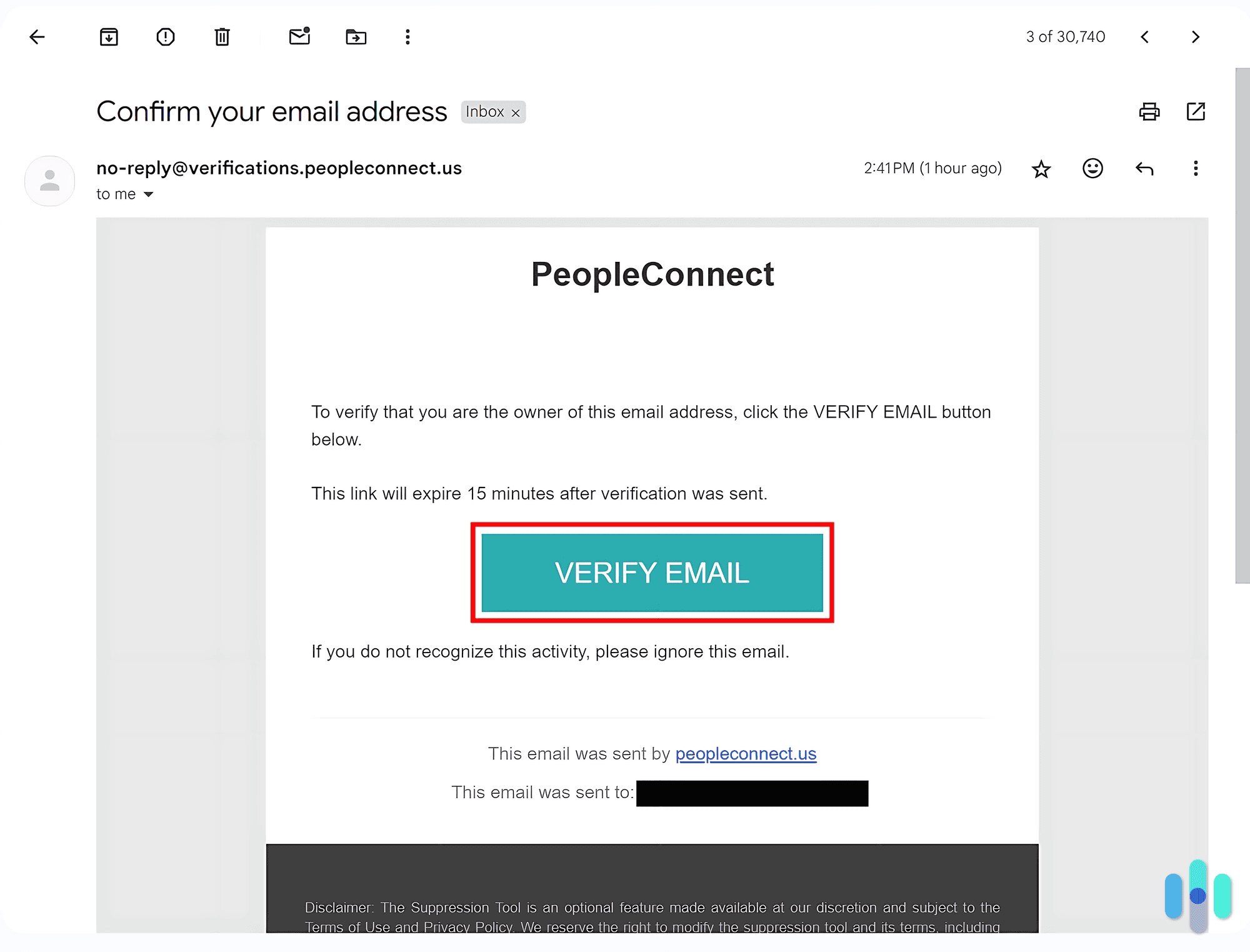Delete this email
This screenshot has height=952, width=1250.
point(222,36)
